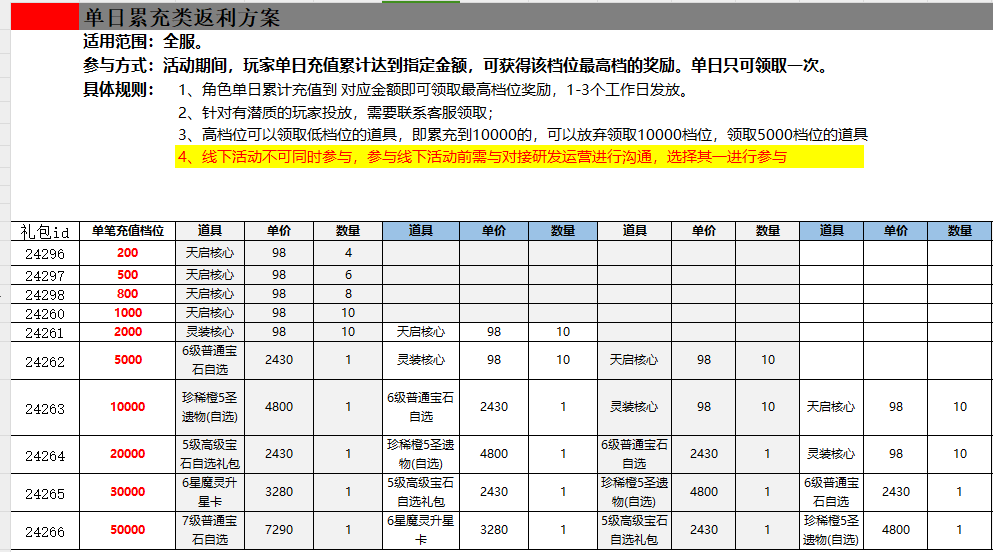Click quantity 4 in the 200 row
The height and width of the screenshot is (552, 993).
[348, 253]
